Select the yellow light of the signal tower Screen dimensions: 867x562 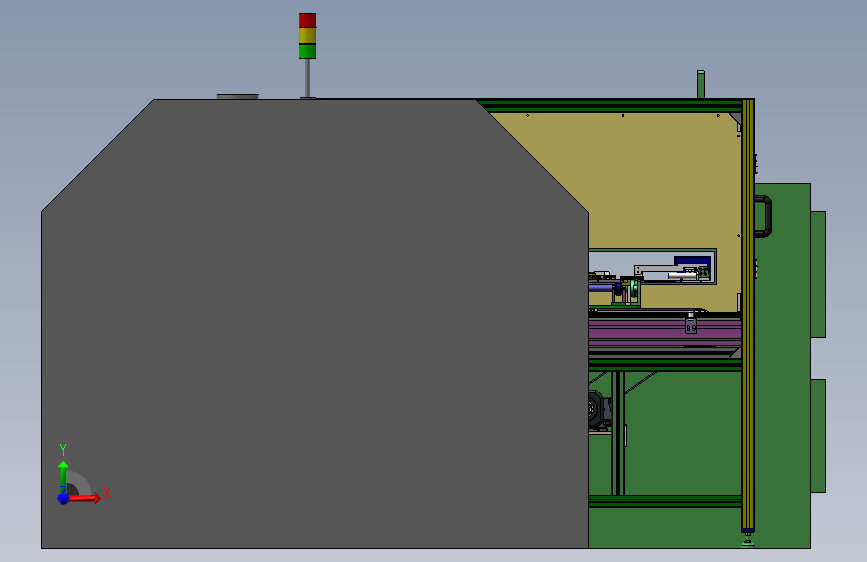[307, 36]
